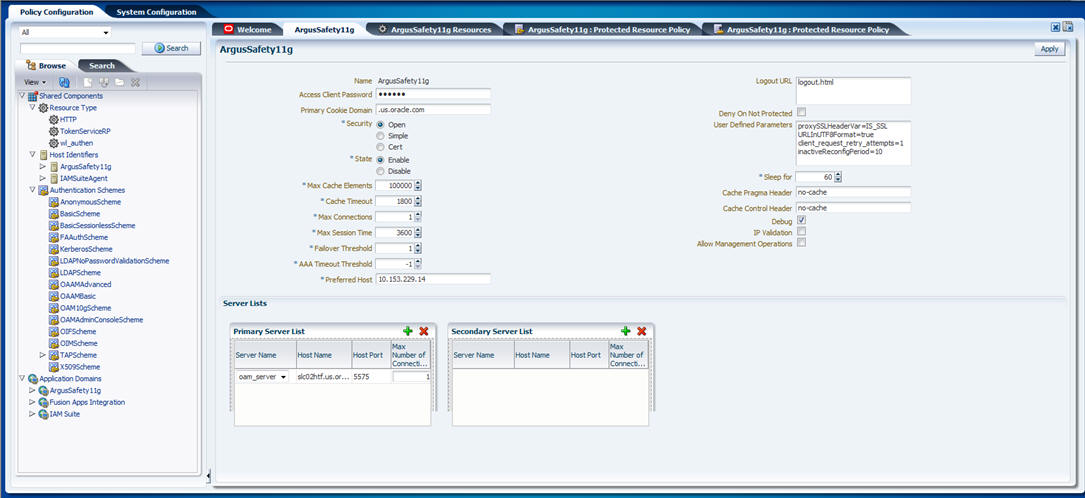The image size is (1085, 498).
Task: Click the Apply button
Action: click(1049, 49)
